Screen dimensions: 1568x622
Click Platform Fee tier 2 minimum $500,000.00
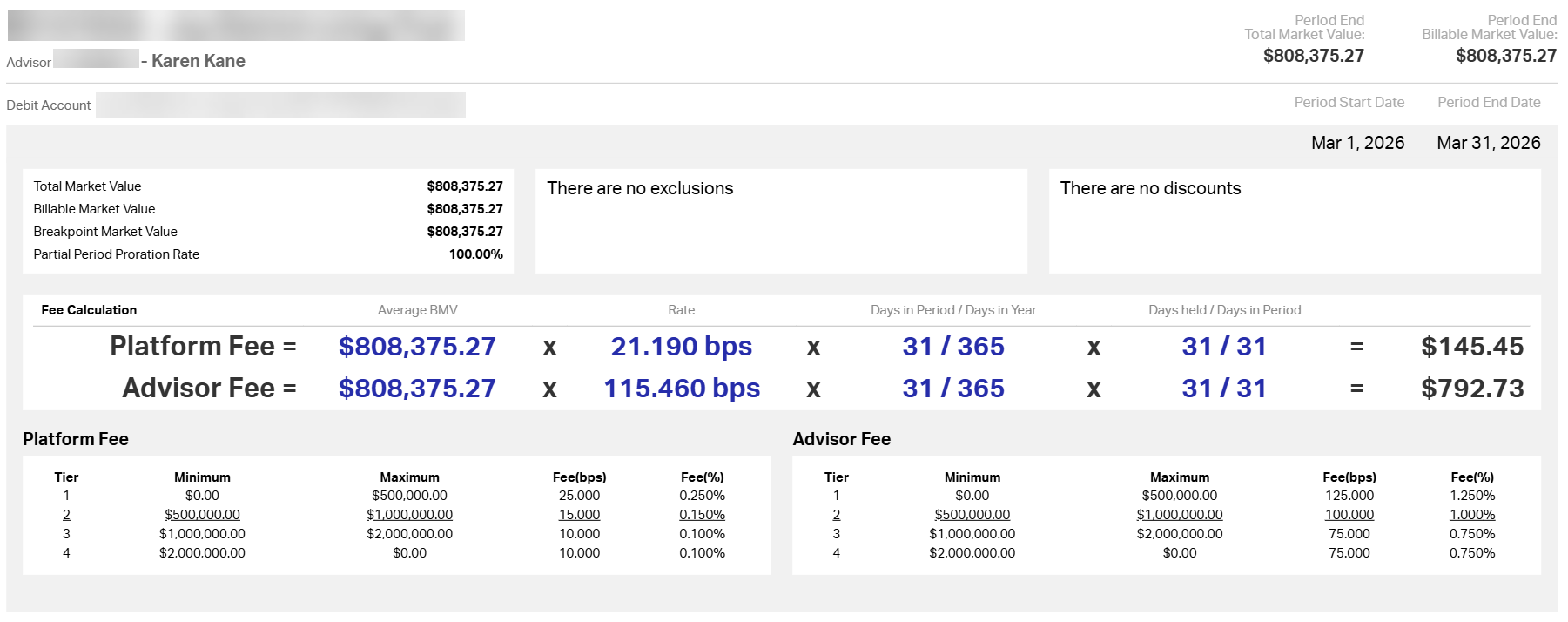(202, 515)
